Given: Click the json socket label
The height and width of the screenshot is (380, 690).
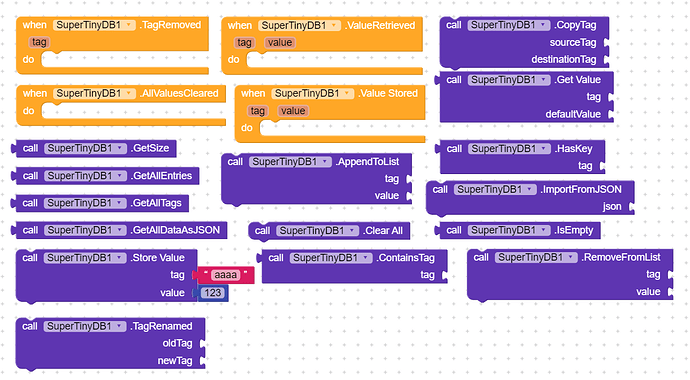Looking at the screenshot, I should pos(612,207).
